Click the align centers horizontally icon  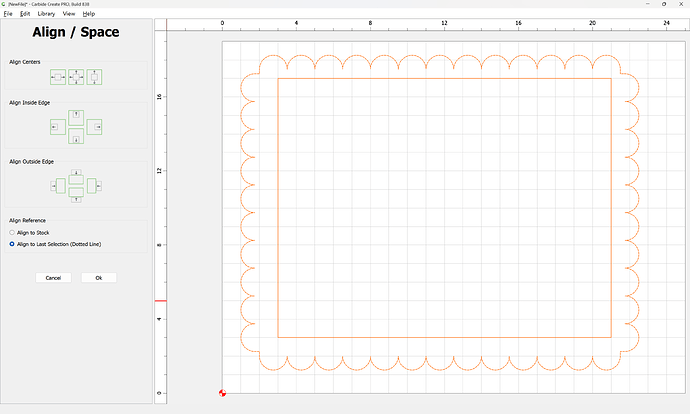pyautogui.click(x=57, y=77)
